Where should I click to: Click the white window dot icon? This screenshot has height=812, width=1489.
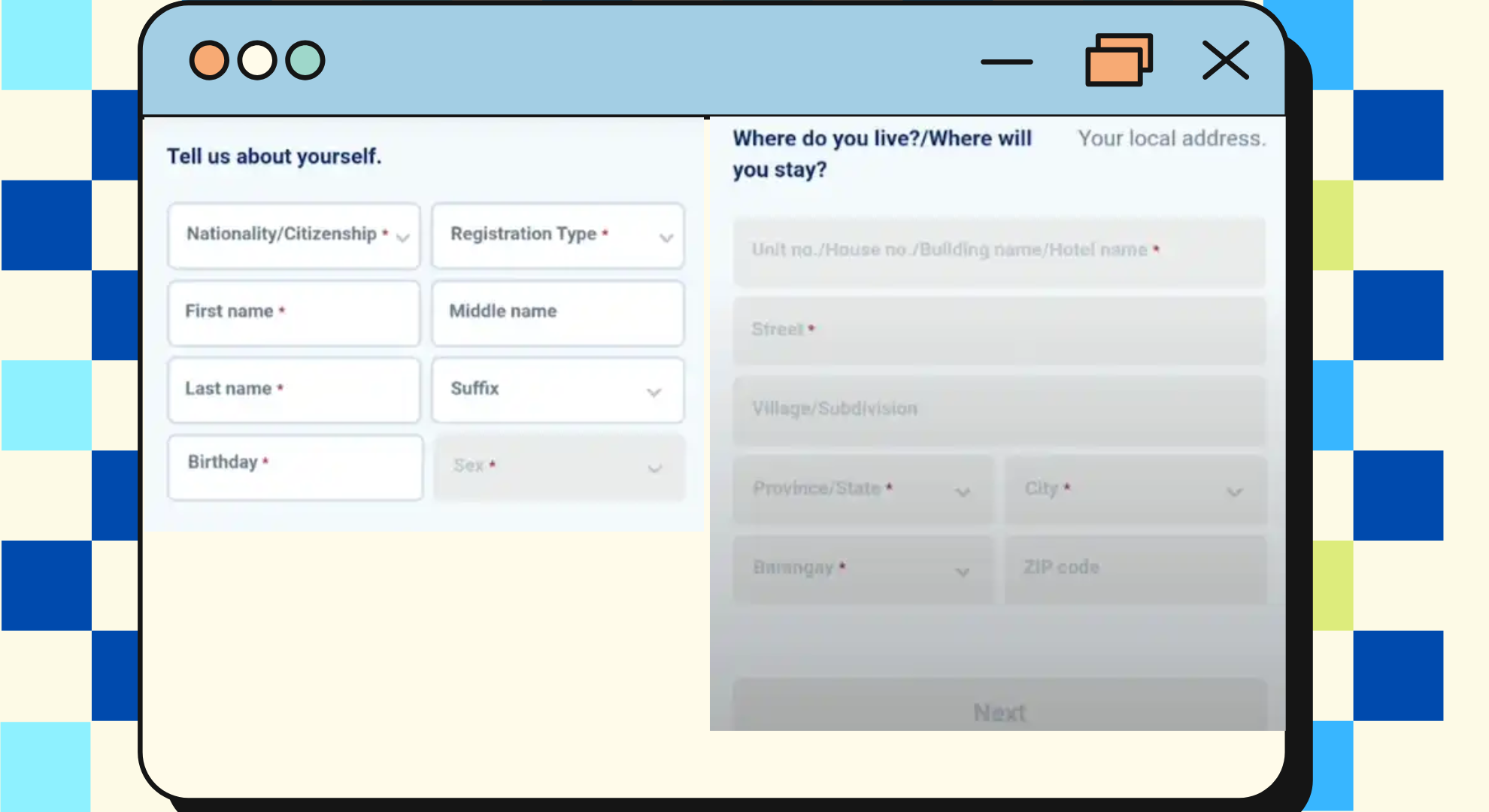[256, 60]
